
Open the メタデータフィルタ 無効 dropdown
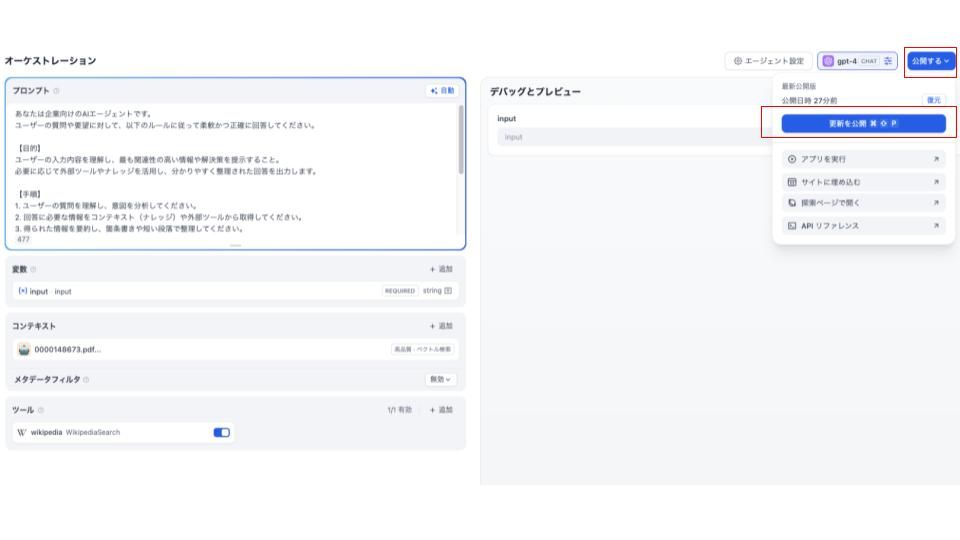pyautogui.click(x=440, y=379)
